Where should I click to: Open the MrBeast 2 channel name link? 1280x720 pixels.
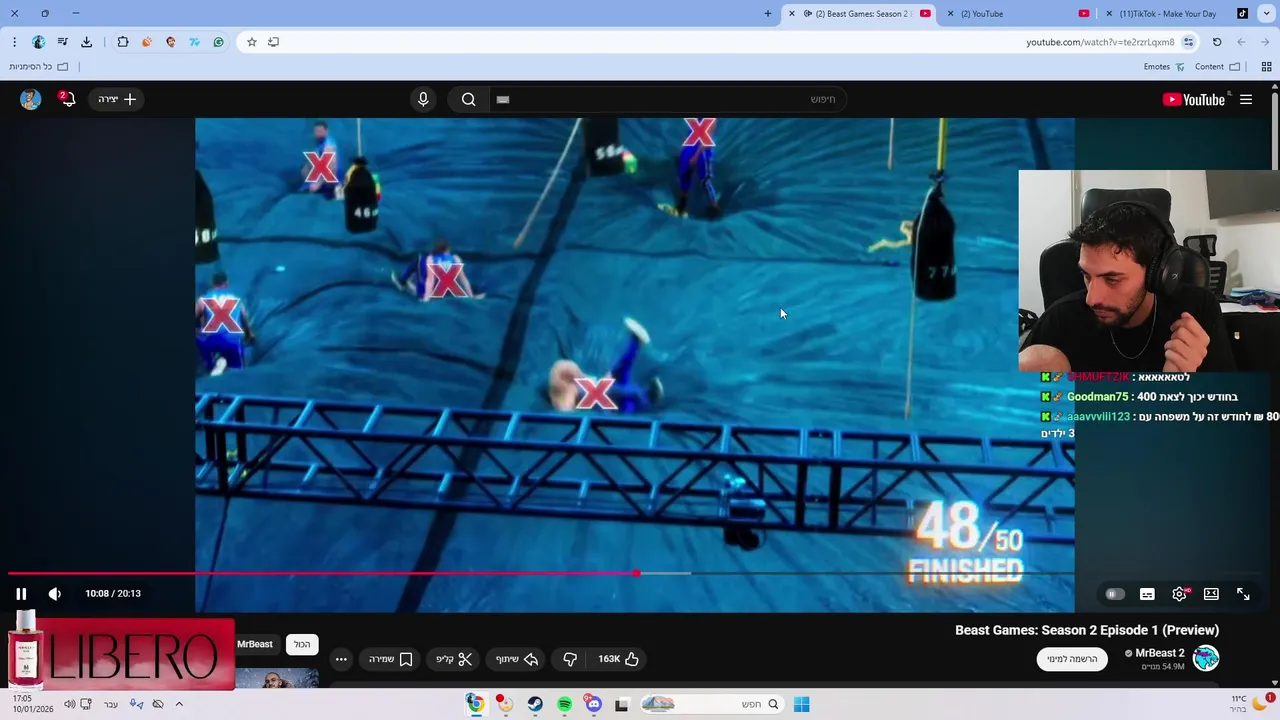tap(1160, 653)
